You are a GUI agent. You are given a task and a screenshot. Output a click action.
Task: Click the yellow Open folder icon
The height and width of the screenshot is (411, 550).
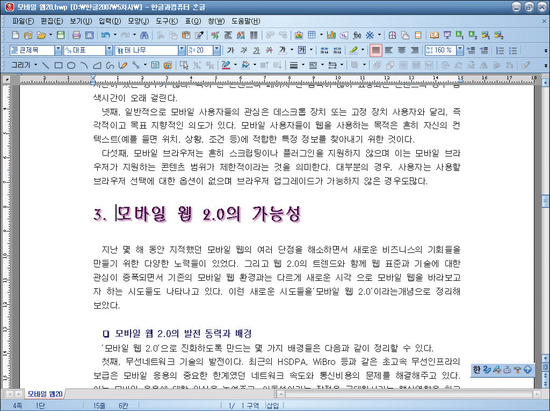point(41,35)
